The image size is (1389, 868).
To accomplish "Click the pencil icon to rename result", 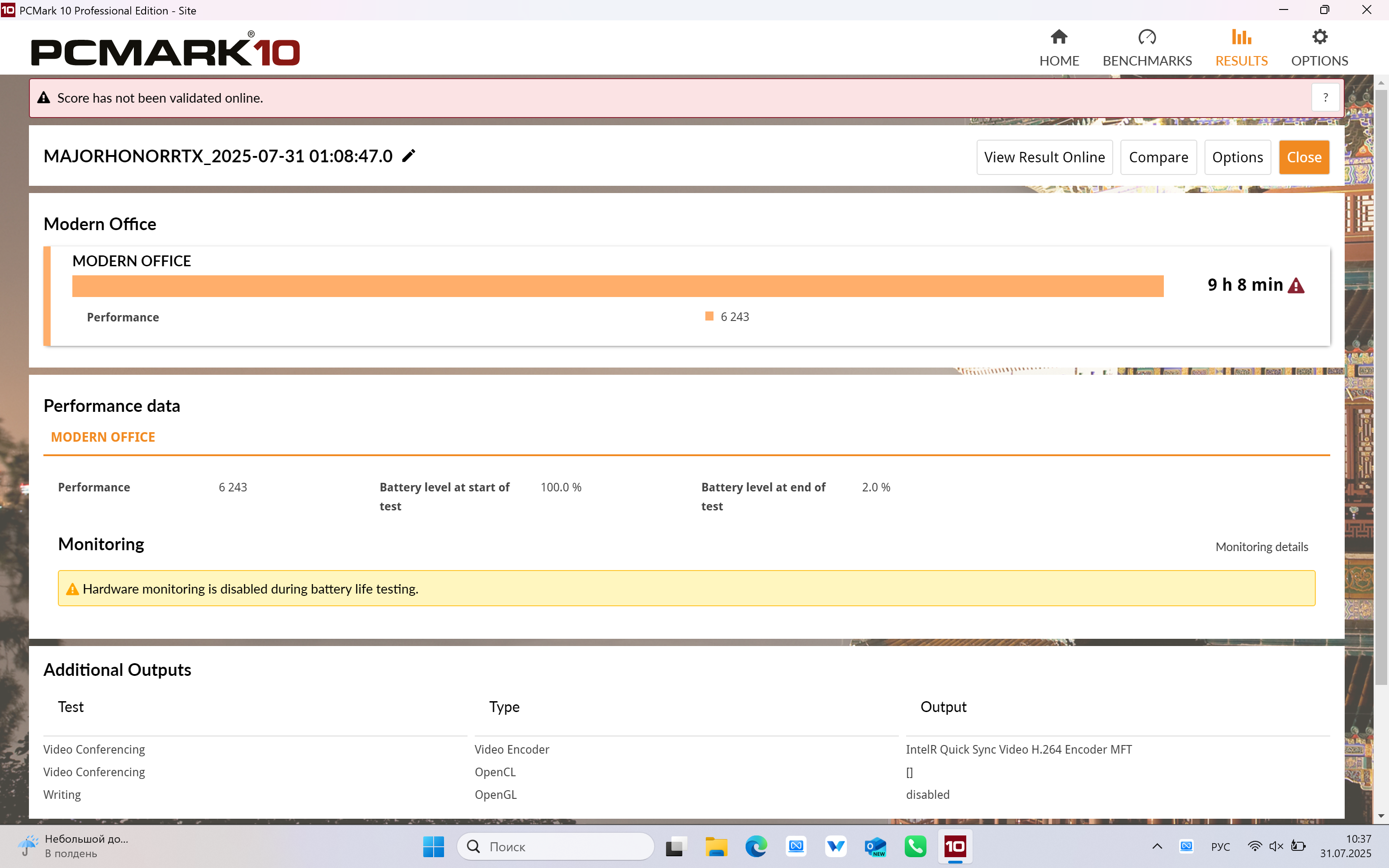I will (x=408, y=156).
